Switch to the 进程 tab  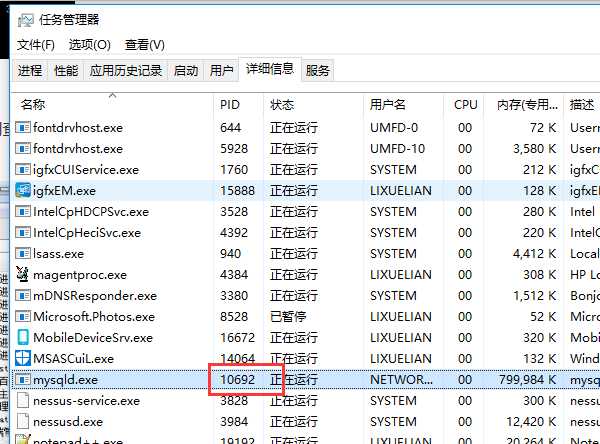(x=30, y=70)
